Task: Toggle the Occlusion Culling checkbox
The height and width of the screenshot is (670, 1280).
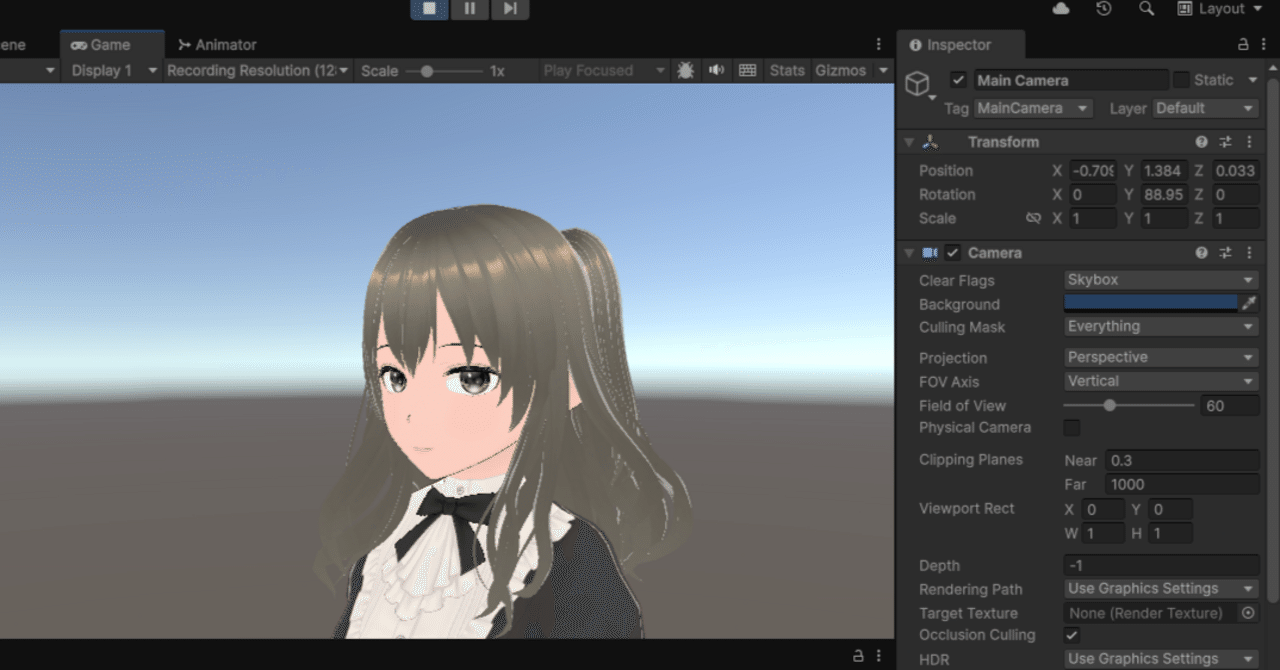Action: (x=1071, y=635)
